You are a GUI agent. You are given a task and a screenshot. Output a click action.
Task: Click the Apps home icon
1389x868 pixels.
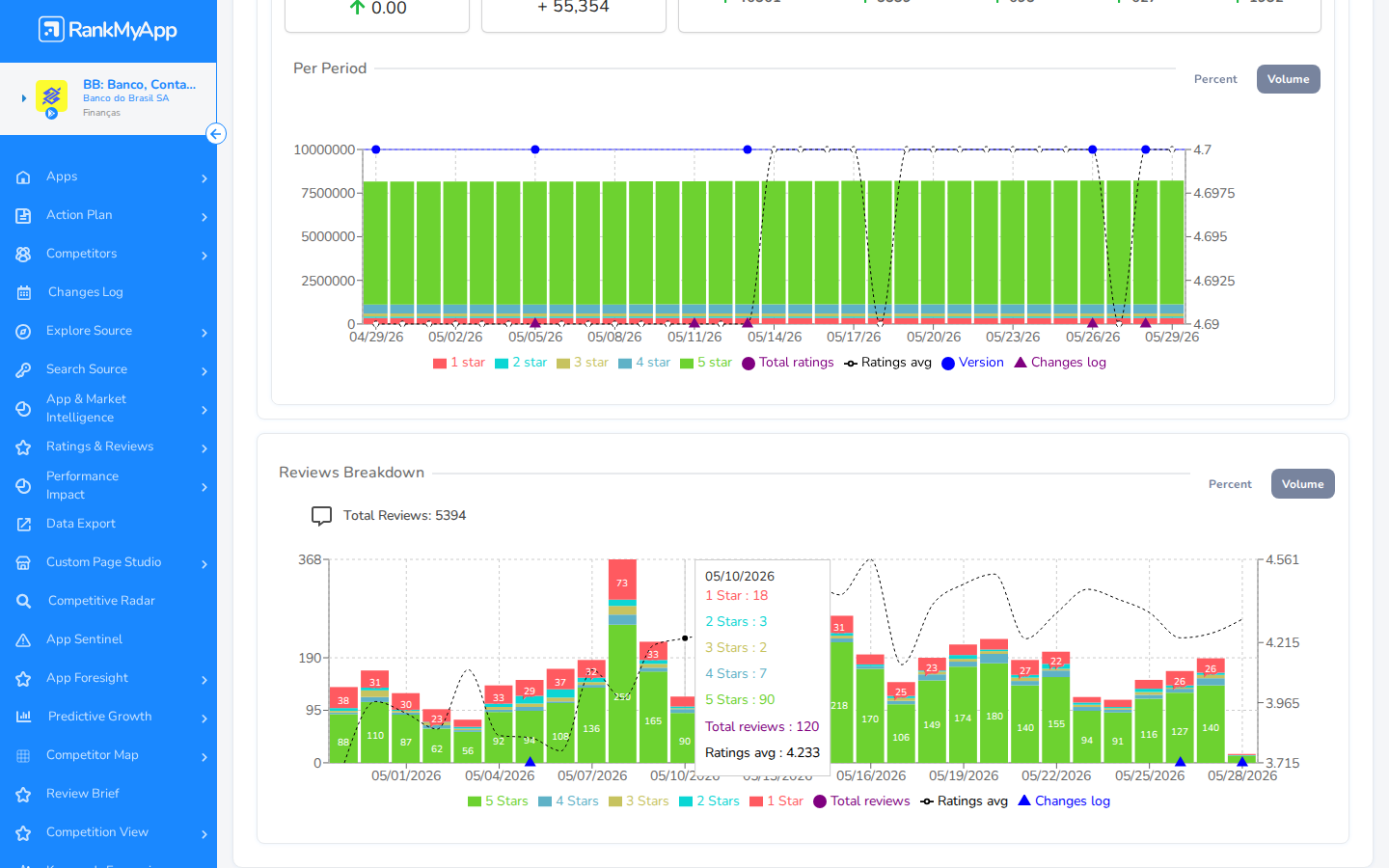click(23, 177)
